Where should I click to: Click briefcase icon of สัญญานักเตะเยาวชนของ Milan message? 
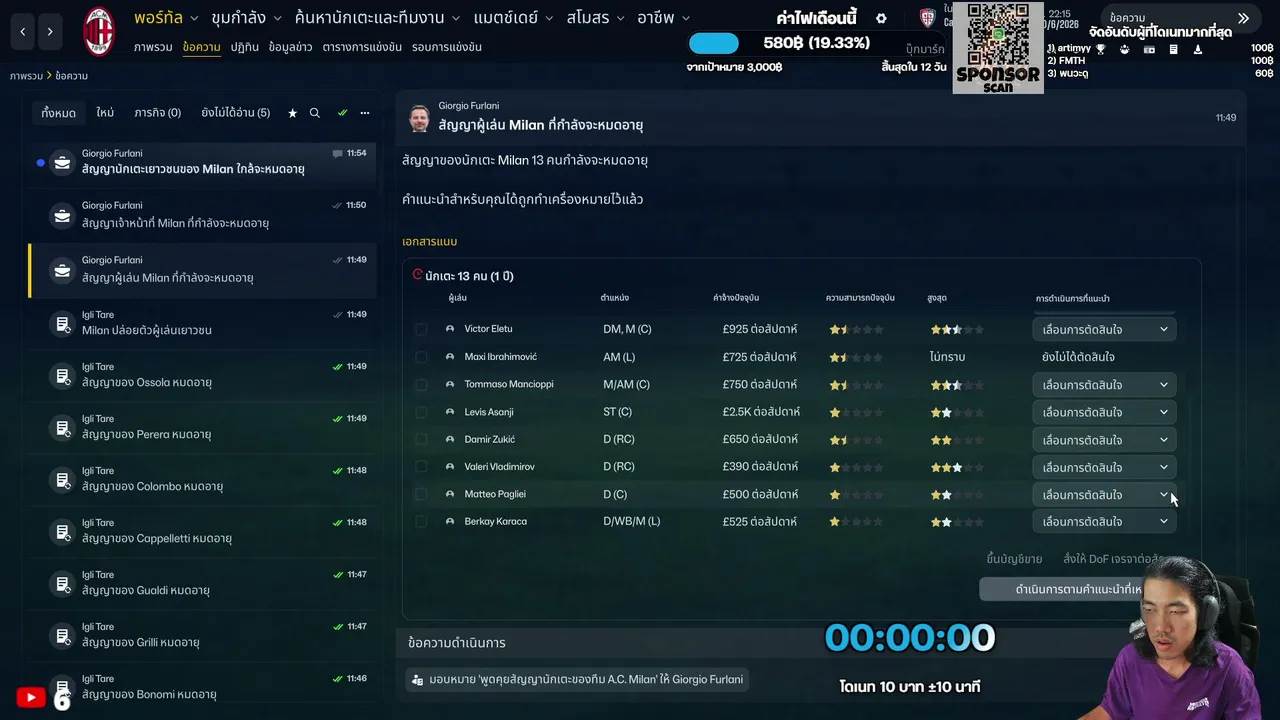click(62, 162)
